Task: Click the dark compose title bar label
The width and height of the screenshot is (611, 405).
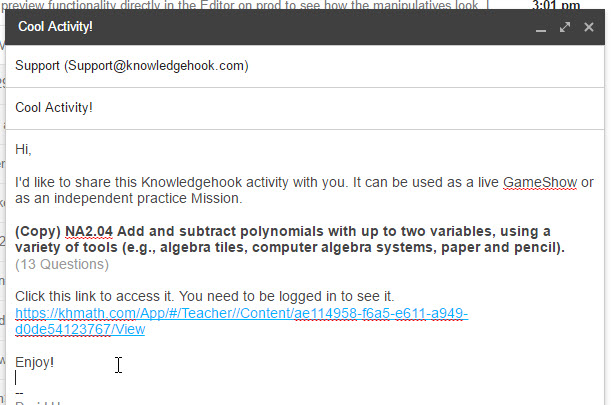Action: point(55,27)
